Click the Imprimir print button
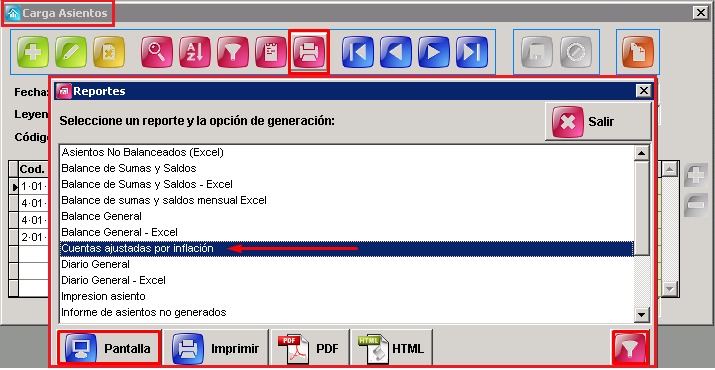Image resolution: width=715 pixels, height=370 pixels. [x=216, y=349]
